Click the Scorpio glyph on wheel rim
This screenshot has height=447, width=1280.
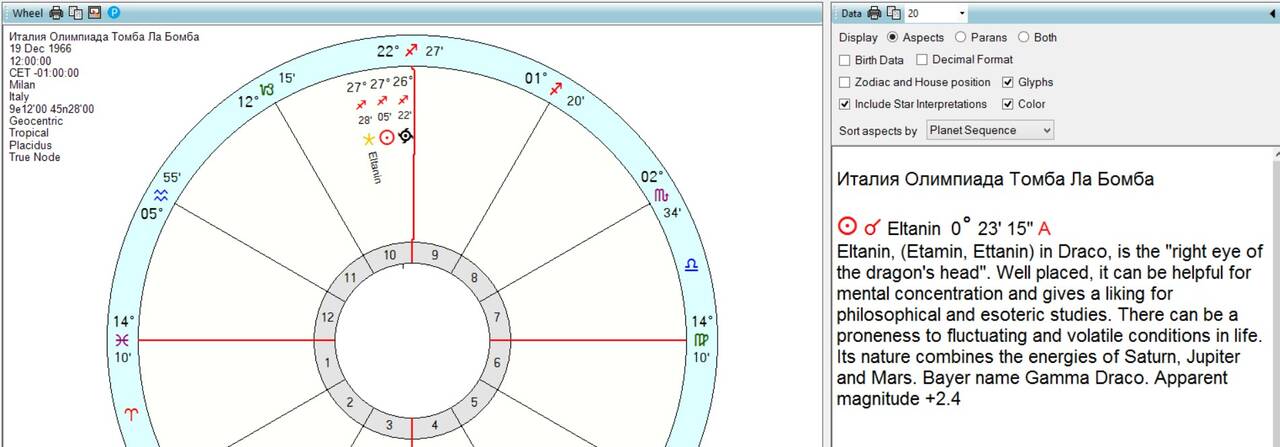[x=661, y=195]
